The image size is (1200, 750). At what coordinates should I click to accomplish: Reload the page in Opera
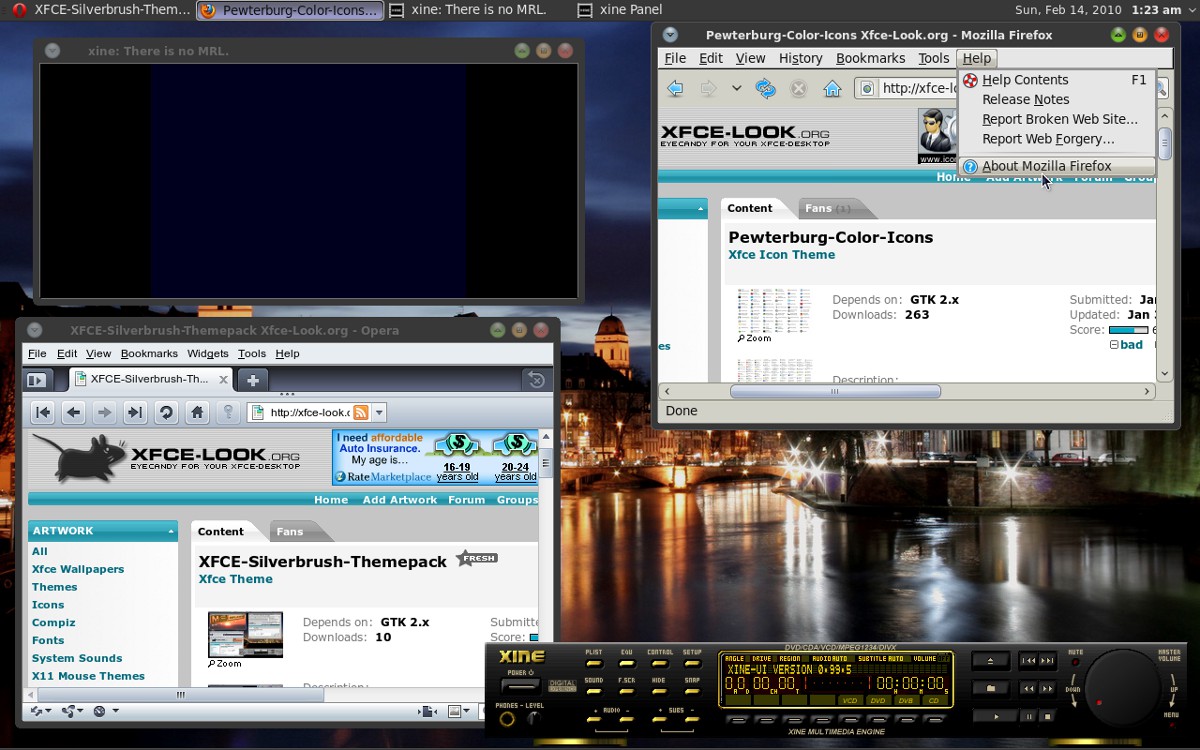pyautogui.click(x=167, y=412)
